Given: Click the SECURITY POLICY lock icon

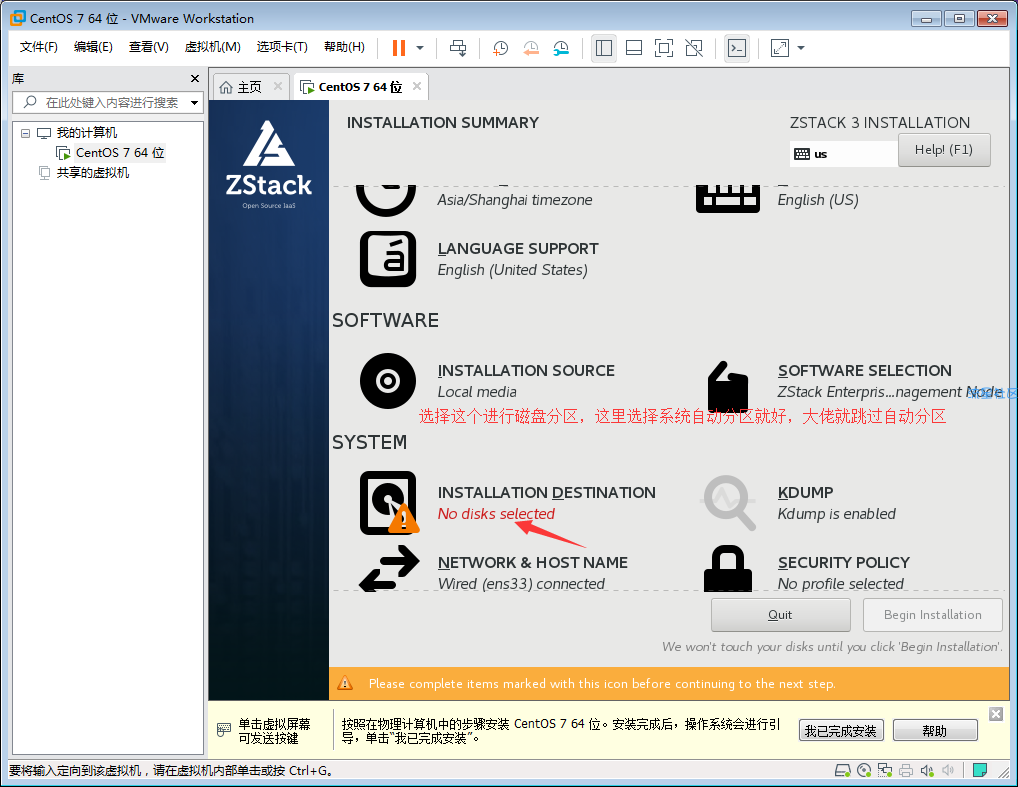Looking at the screenshot, I should (x=728, y=568).
